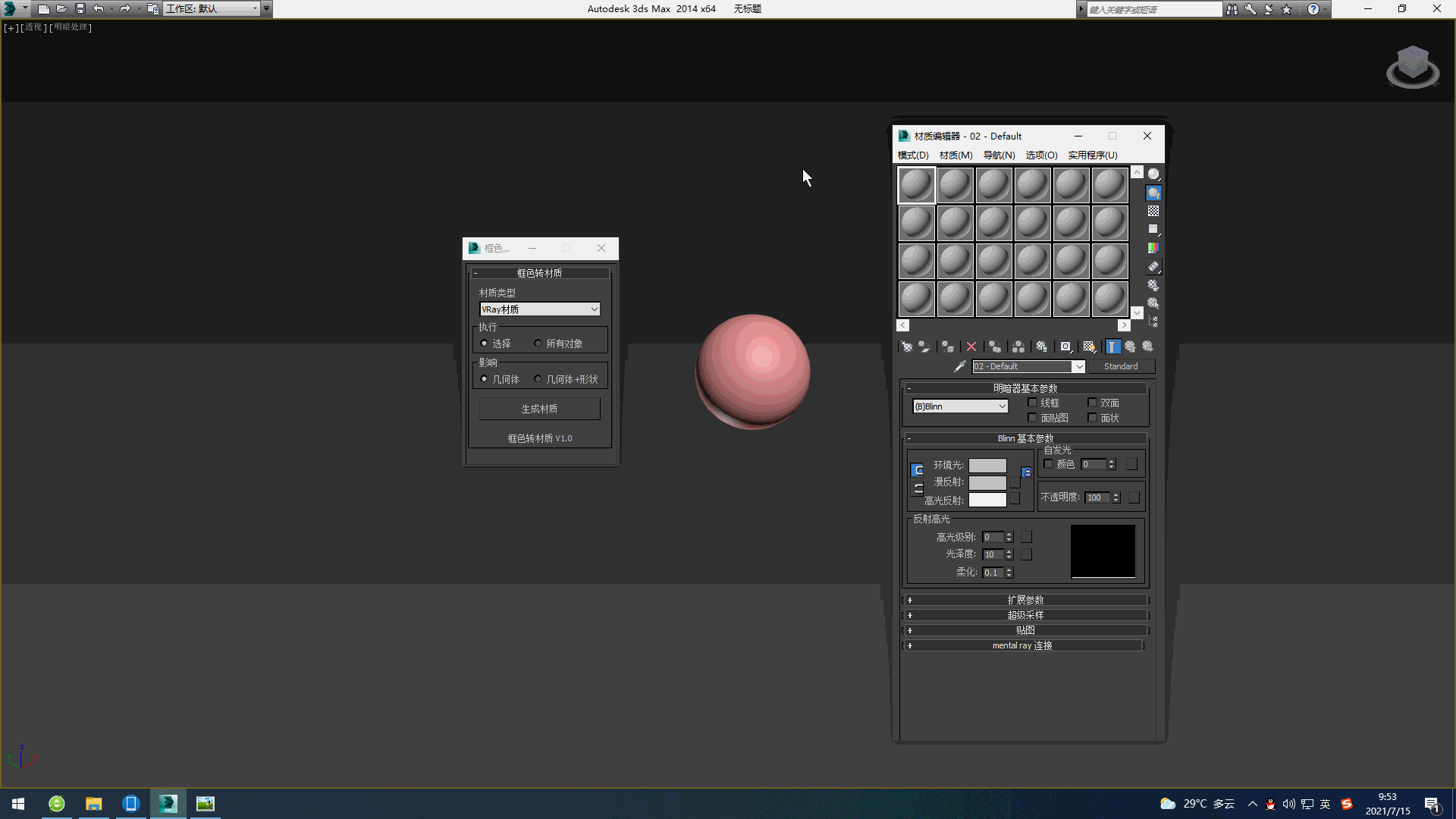Click the 生成材质 button
Viewport: 1456px width, 819px height.
pos(539,409)
